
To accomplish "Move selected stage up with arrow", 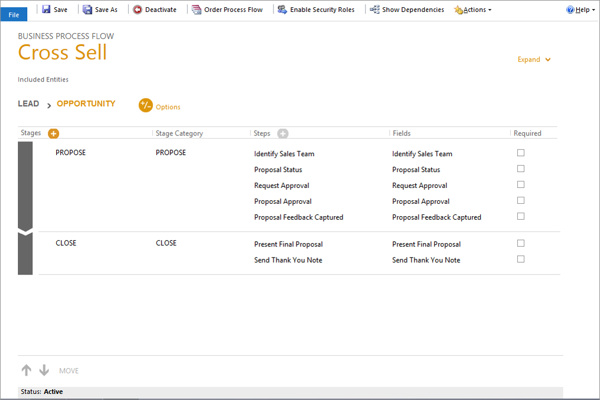I will (x=27, y=370).
